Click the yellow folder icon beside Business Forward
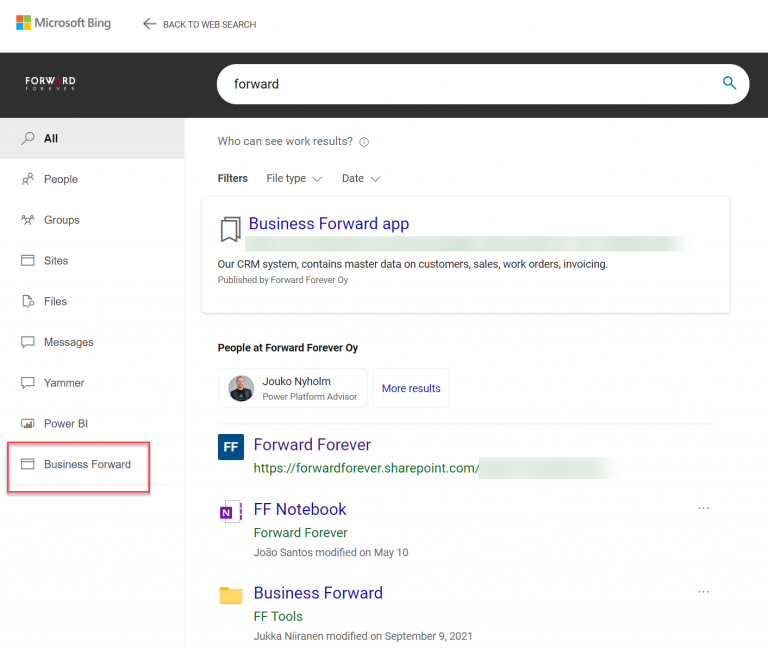This screenshot has height=648, width=768. [x=231, y=595]
